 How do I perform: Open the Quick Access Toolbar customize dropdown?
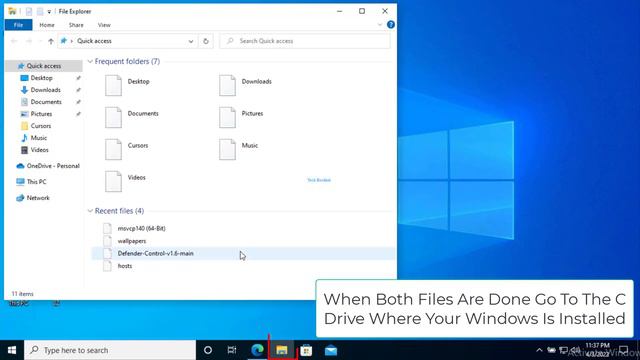tap(49, 12)
